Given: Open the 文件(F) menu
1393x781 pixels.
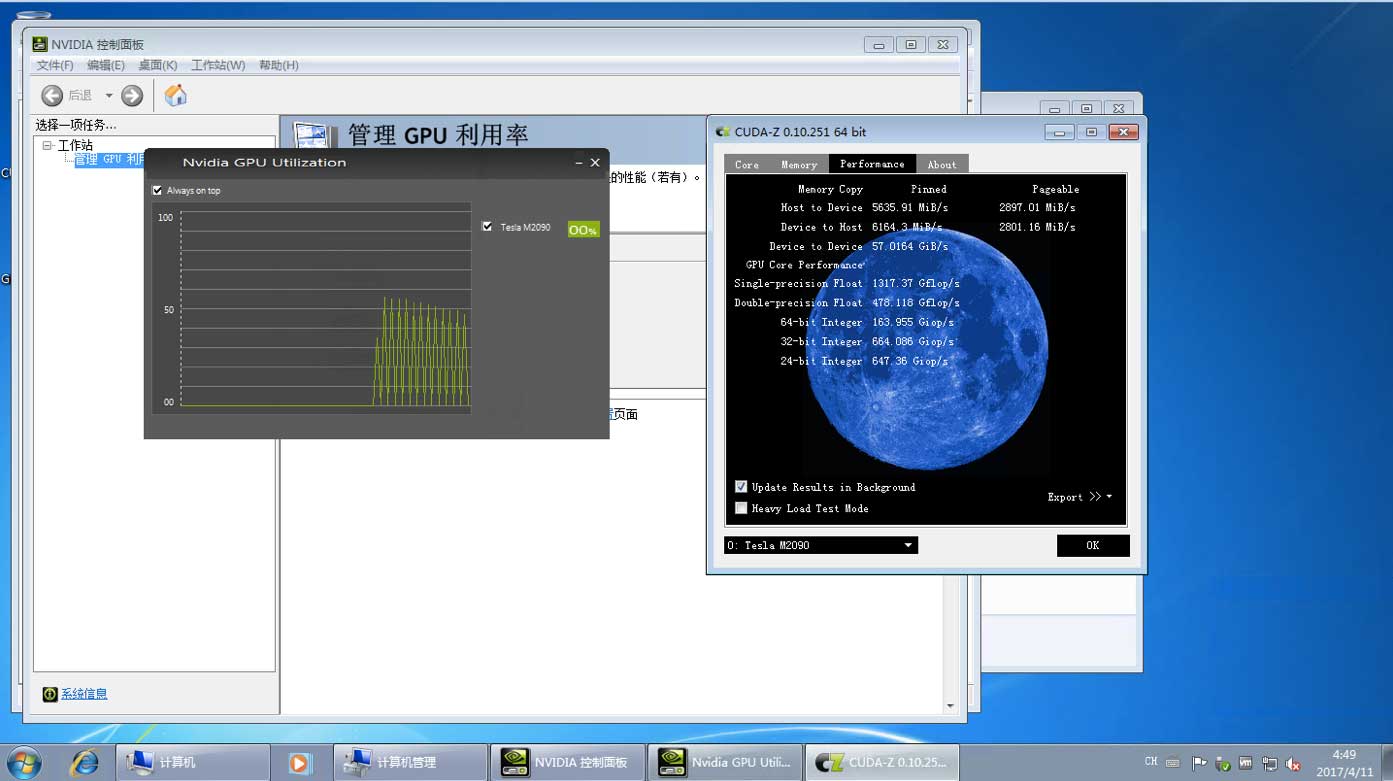Looking at the screenshot, I should [x=55, y=65].
